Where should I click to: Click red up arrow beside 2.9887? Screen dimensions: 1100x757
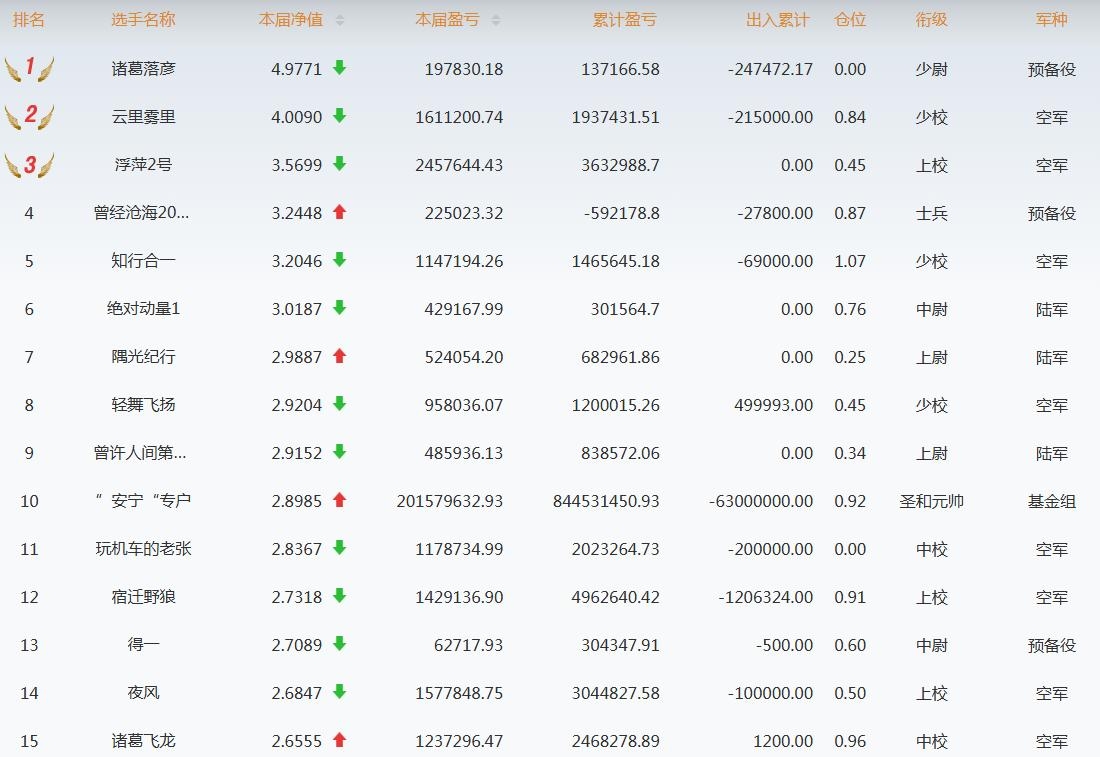[x=339, y=356]
